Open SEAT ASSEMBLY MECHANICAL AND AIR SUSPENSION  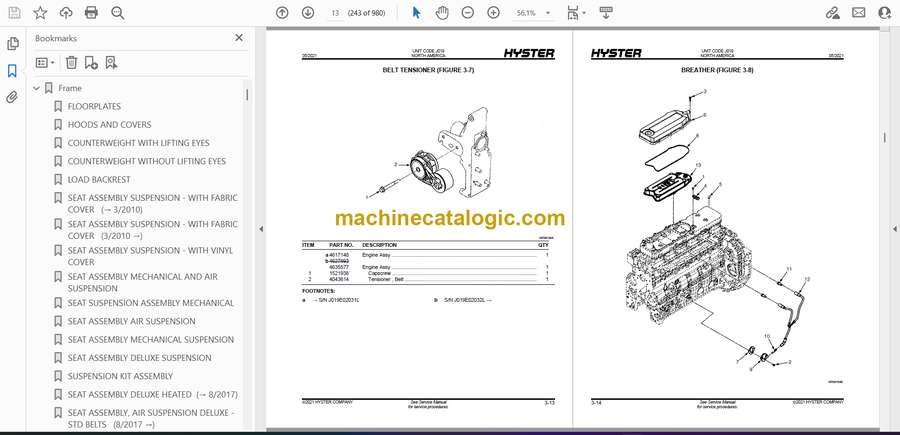click(143, 282)
